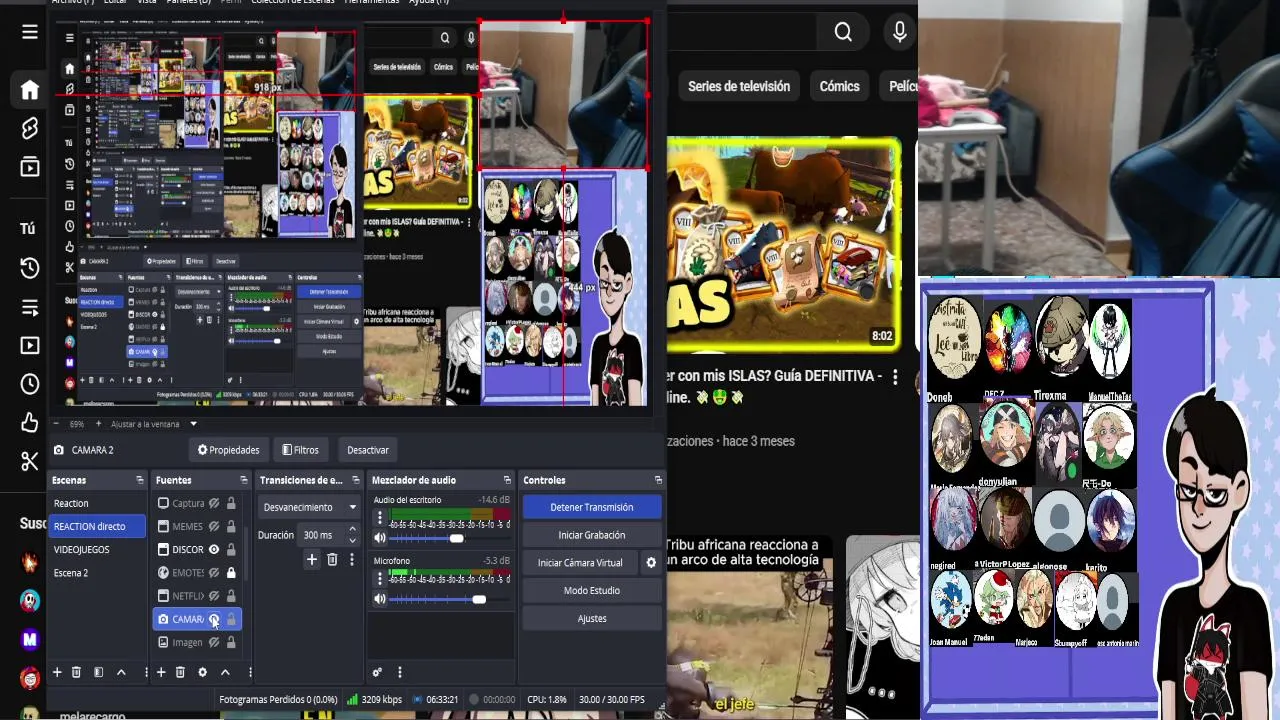Zoom out the OBS preview with the minus
This screenshot has width=1280, height=720.
56,424
